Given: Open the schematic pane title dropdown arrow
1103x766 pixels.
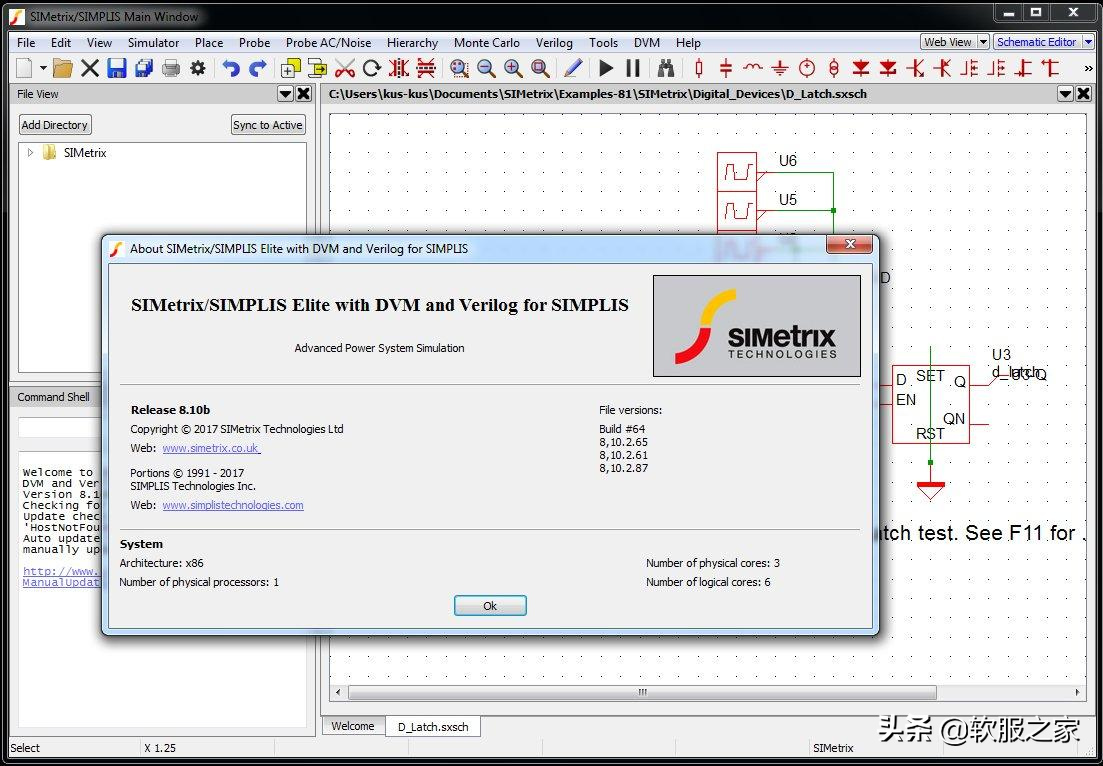Looking at the screenshot, I should 1066,94.
